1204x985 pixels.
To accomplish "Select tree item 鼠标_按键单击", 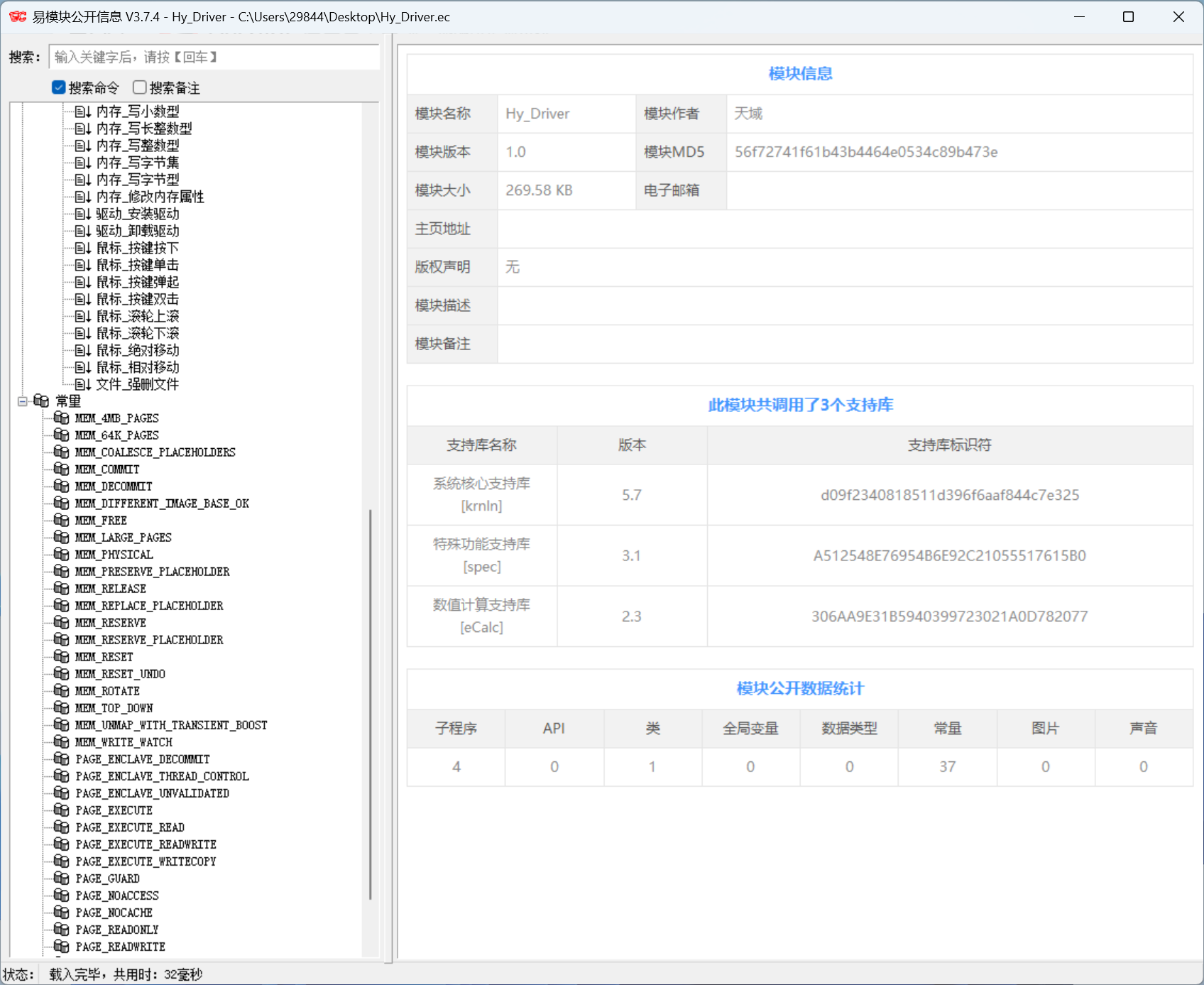I will point(138,265).
